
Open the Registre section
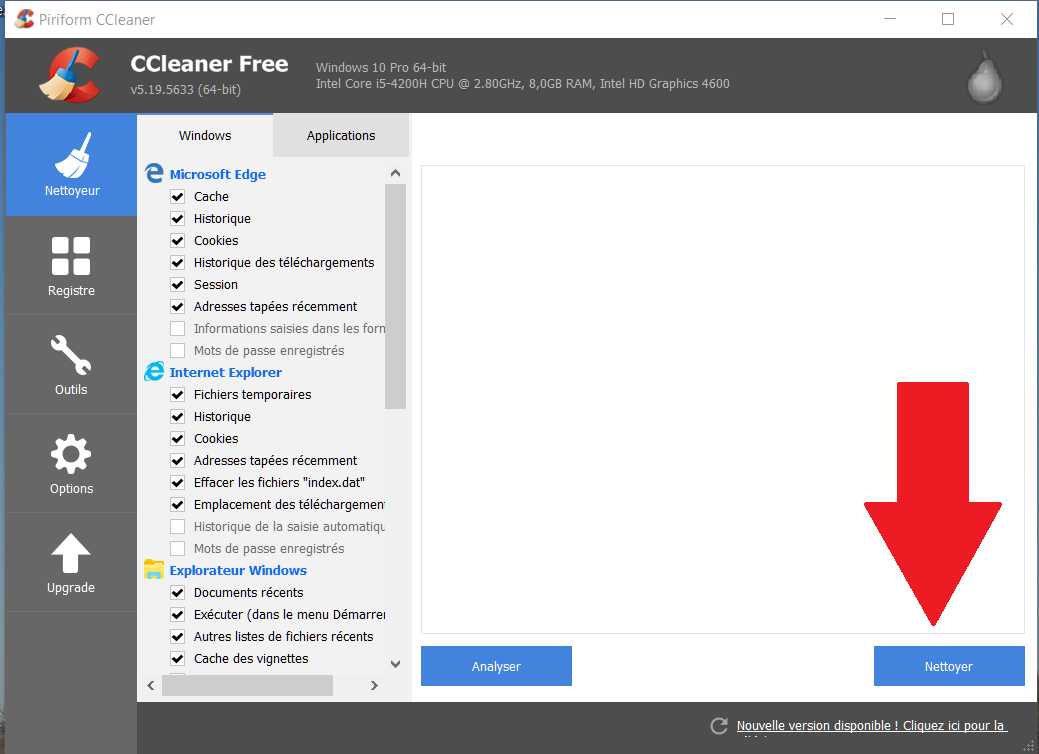coord(71,266)
